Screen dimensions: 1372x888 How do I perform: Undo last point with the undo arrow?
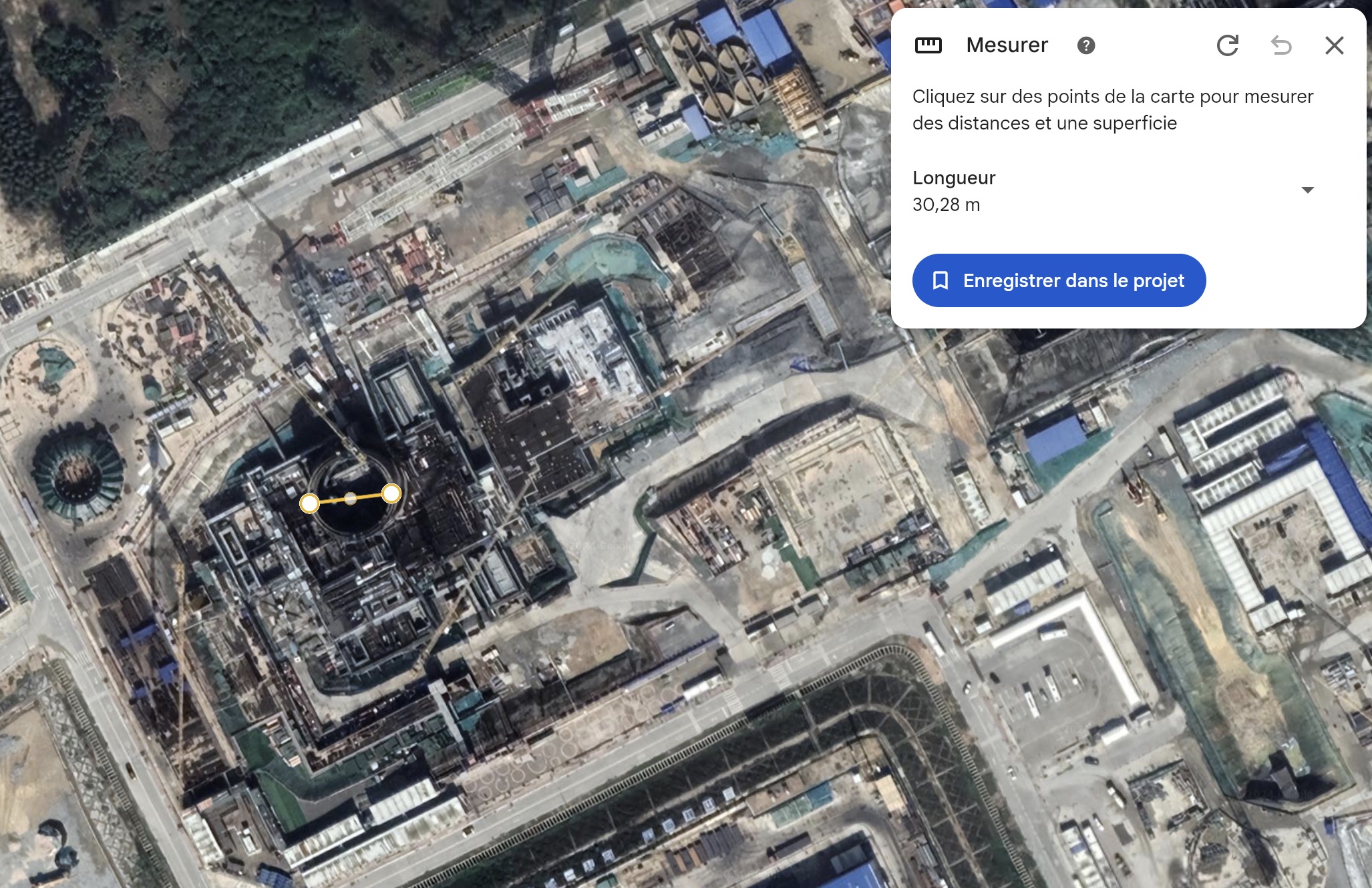coord(1281,45)
